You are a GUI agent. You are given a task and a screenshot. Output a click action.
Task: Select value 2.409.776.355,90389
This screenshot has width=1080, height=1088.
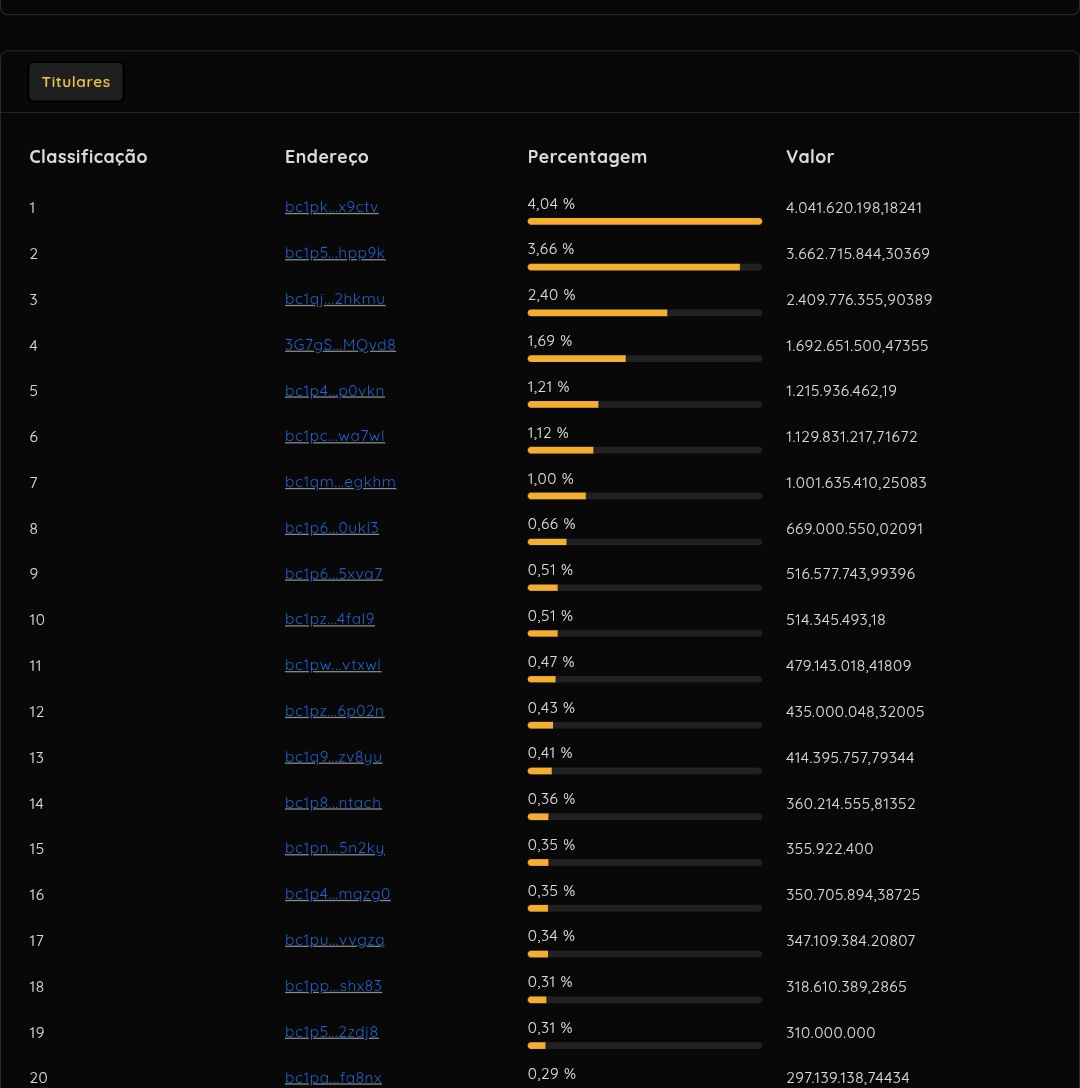pyautogui.click(x=859, y=299)
